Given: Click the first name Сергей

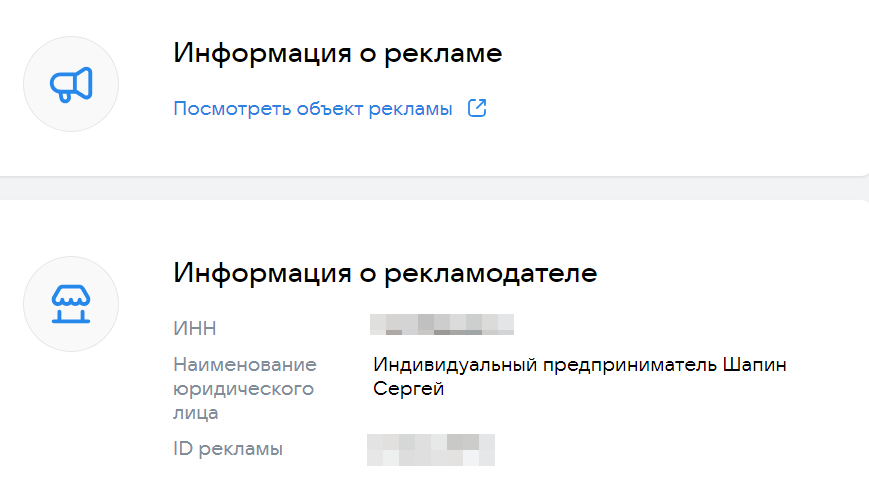Looking at the screenshot, I should point(408,389).
